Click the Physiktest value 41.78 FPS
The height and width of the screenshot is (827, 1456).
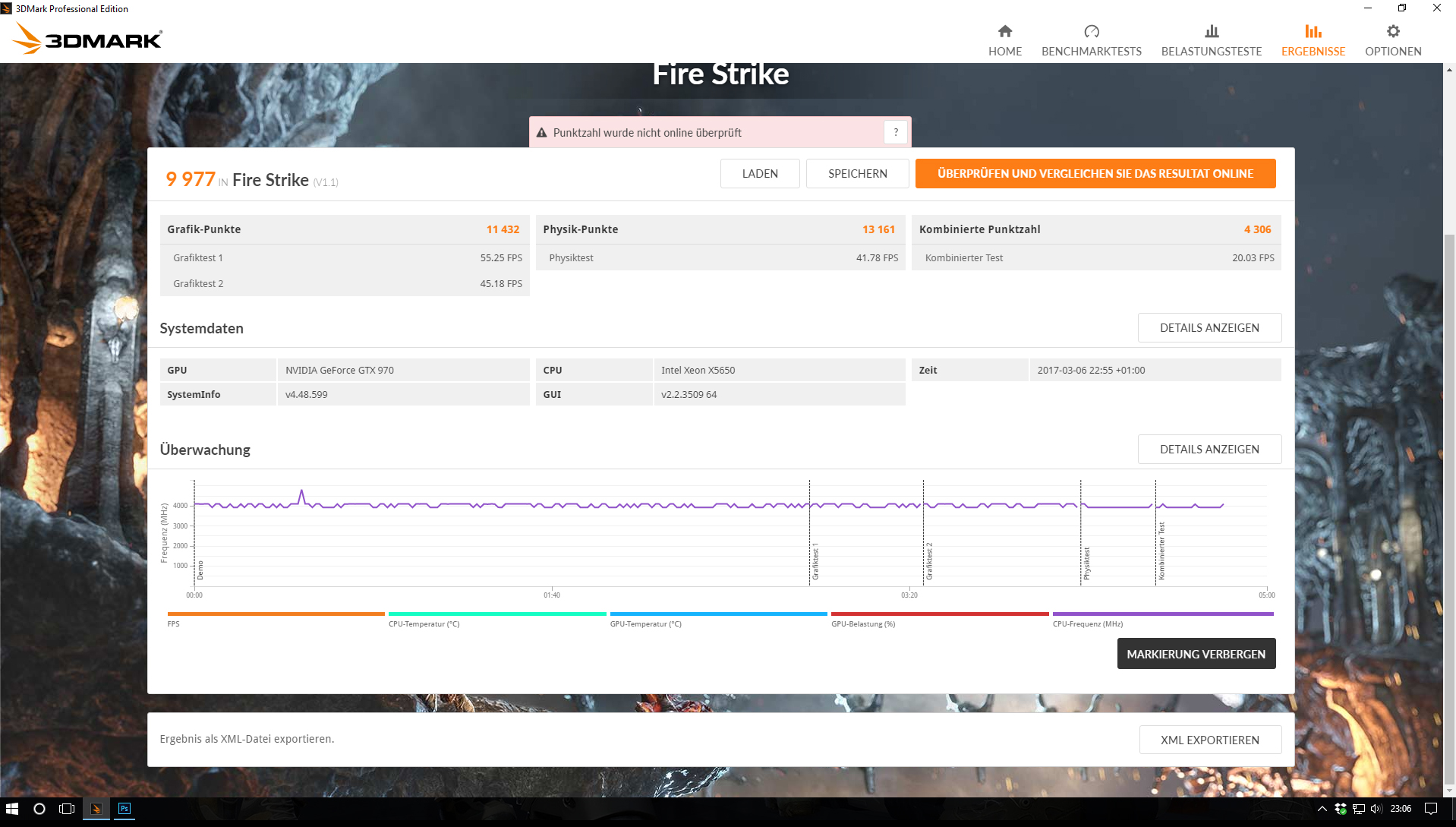point(877,258)
